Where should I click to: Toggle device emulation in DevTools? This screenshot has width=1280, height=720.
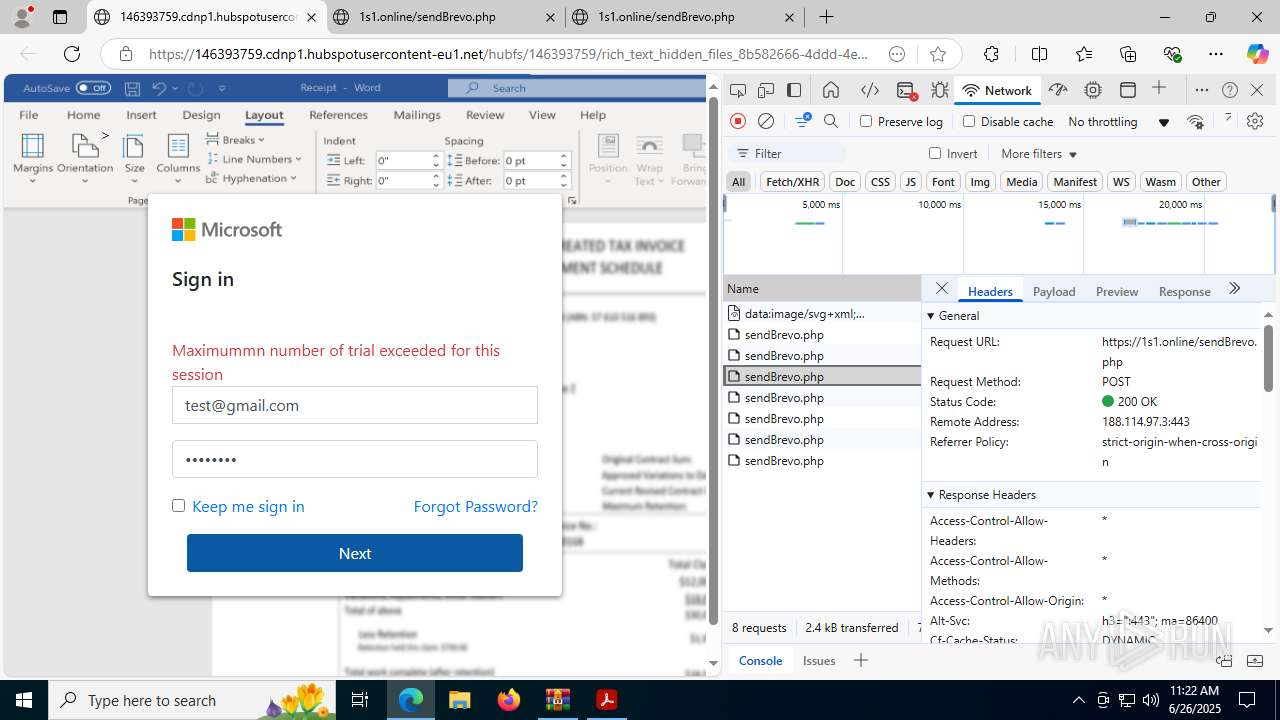pyautogui.click(x=766, y=90)
